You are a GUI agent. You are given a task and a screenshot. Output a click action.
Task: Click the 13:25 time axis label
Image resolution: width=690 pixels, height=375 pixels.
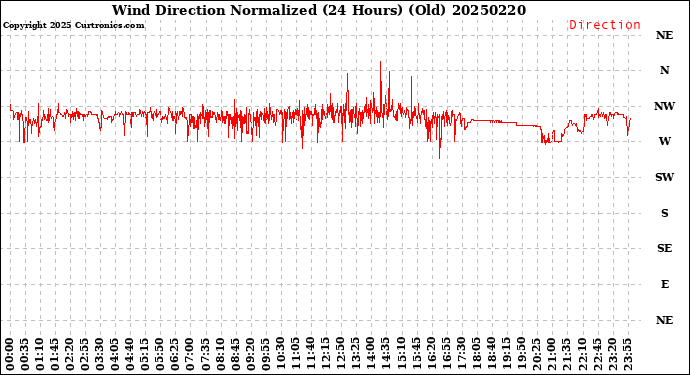(x=355, y=355)
